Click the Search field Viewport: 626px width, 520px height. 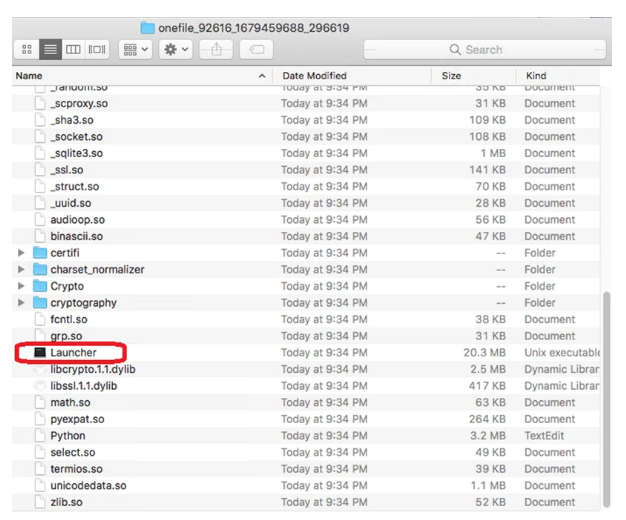(485, 50)
